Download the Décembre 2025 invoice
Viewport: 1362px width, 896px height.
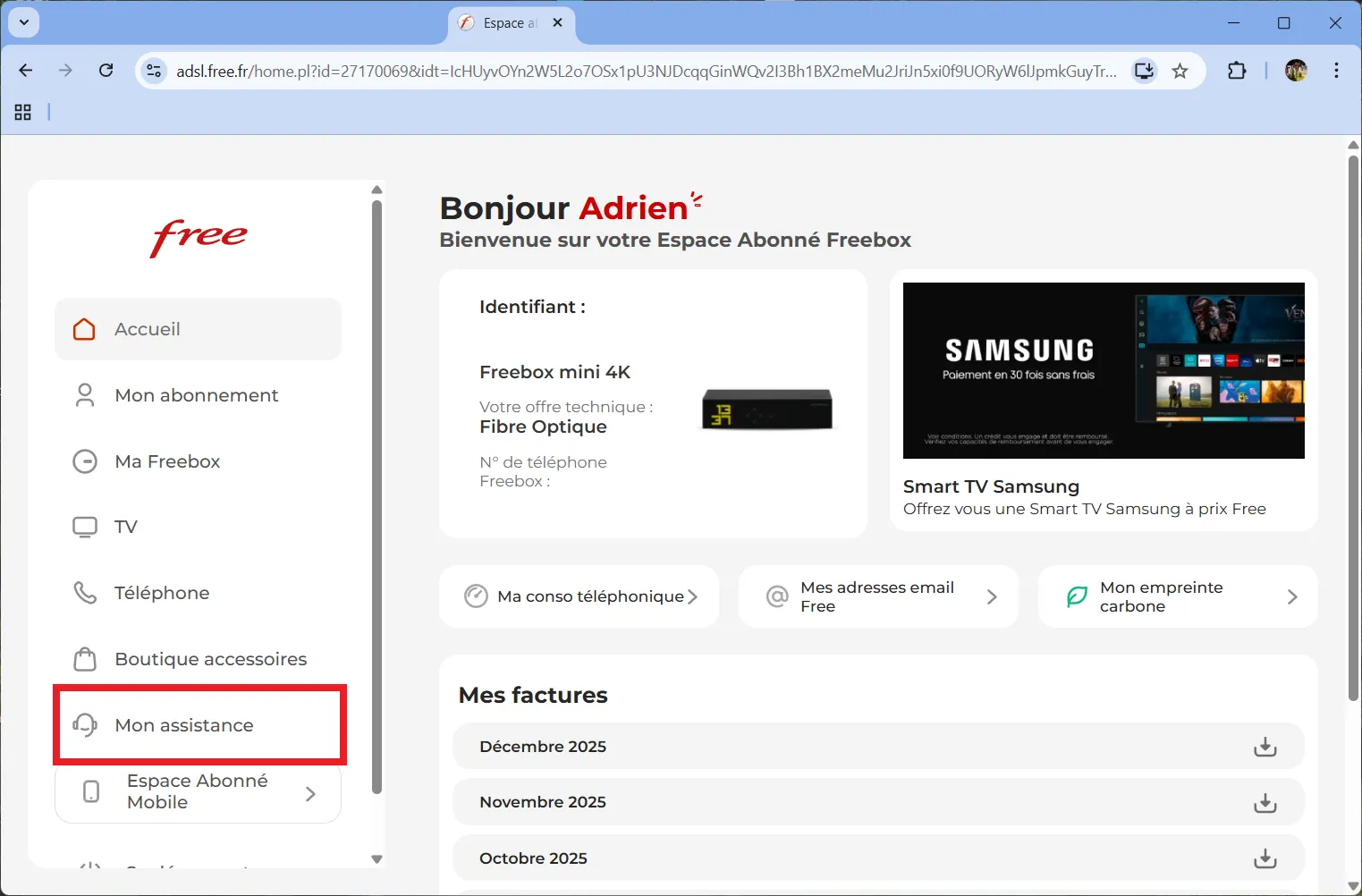(x=1265, y=746)
